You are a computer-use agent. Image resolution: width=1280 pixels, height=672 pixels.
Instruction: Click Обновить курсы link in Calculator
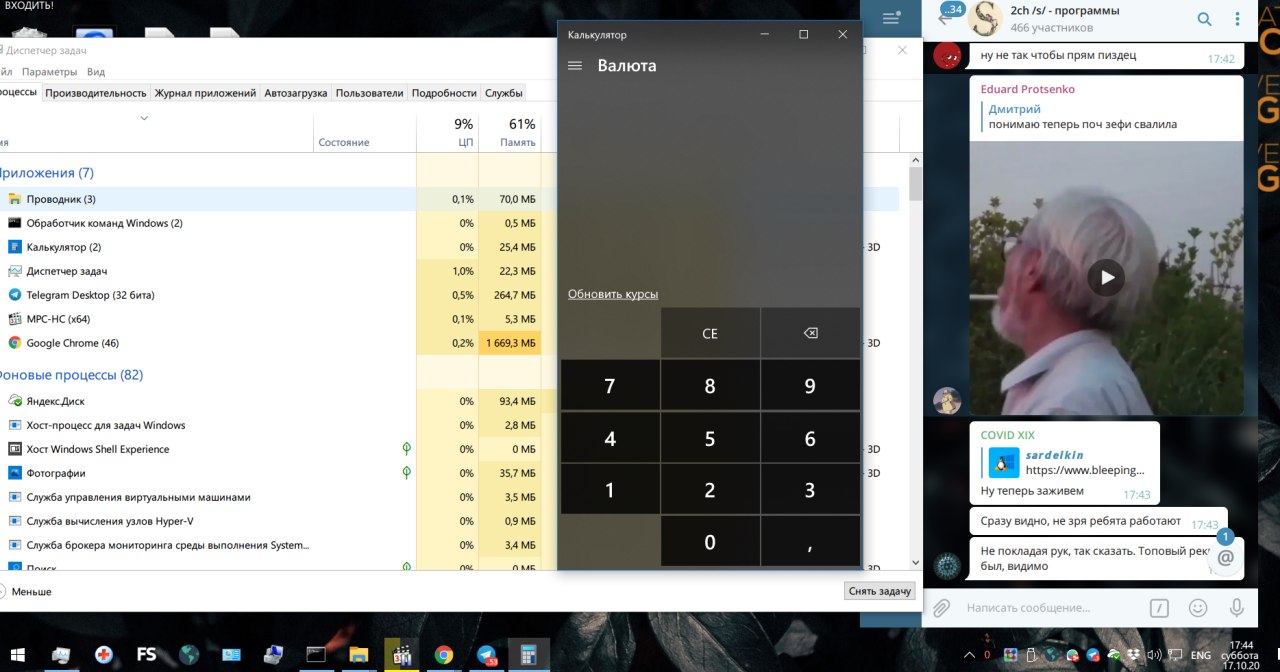click(x=613, y=294)
